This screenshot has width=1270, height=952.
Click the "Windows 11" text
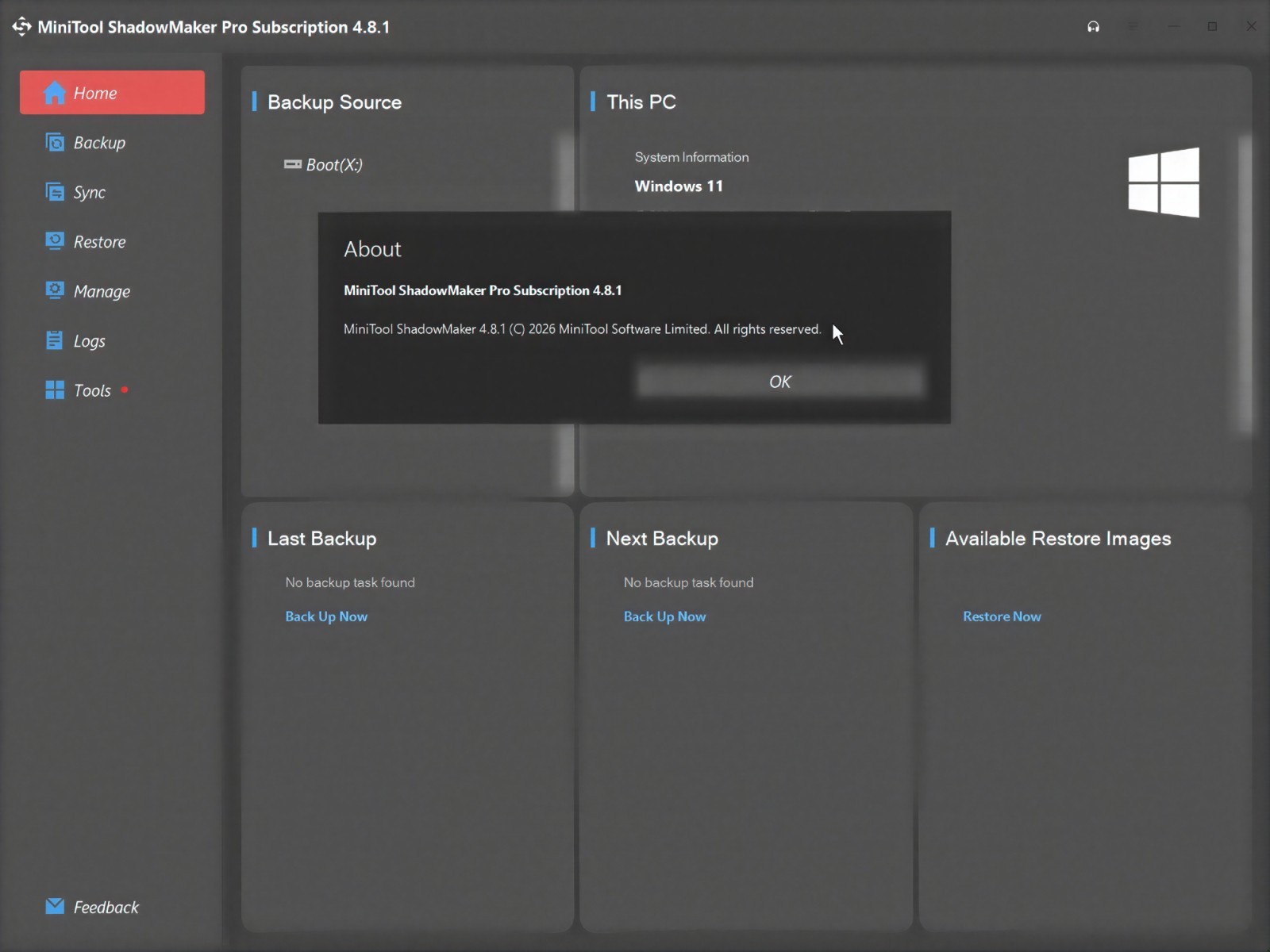tap(679, 186)
